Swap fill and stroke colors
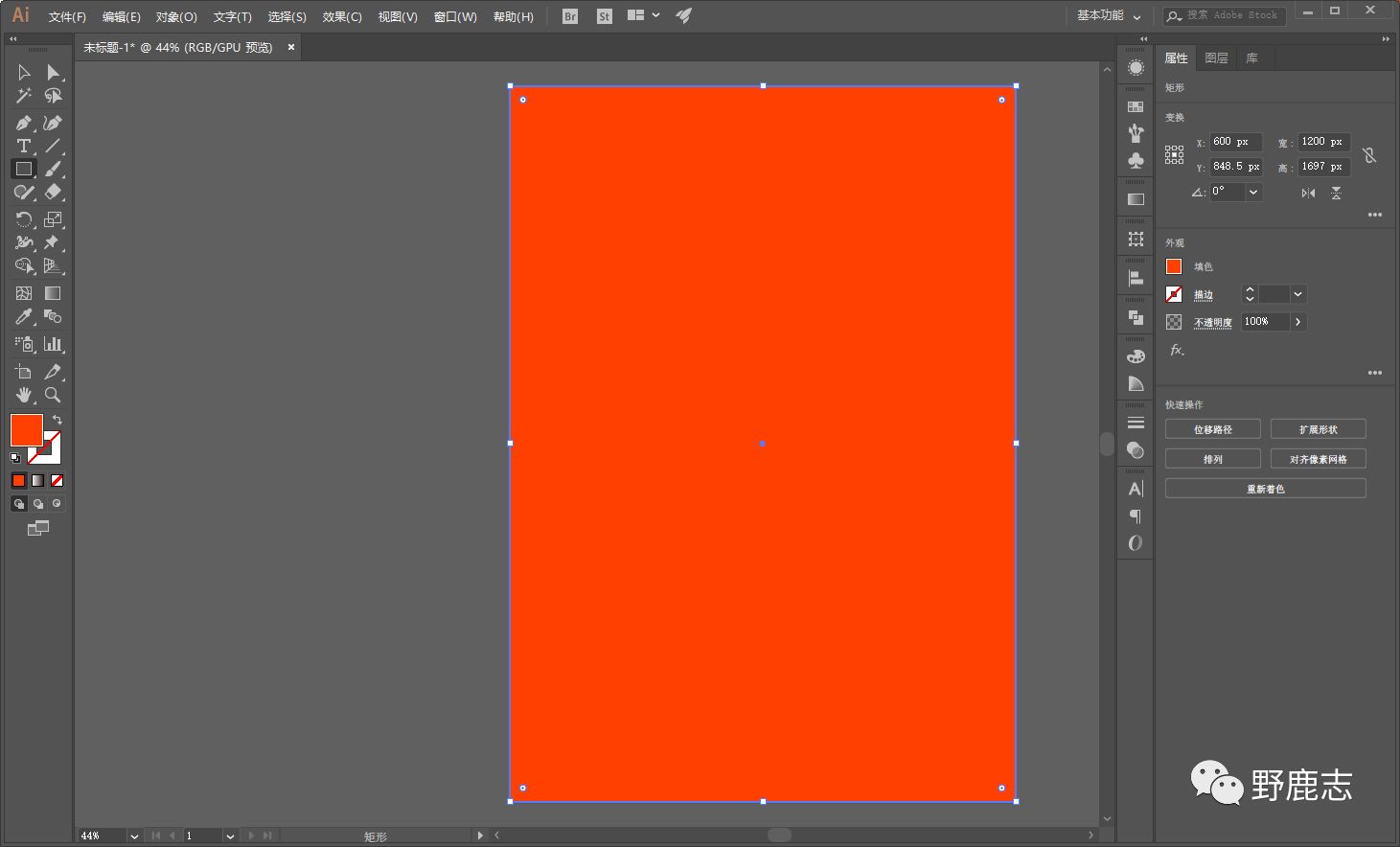1400x847 pixels. 57,421
